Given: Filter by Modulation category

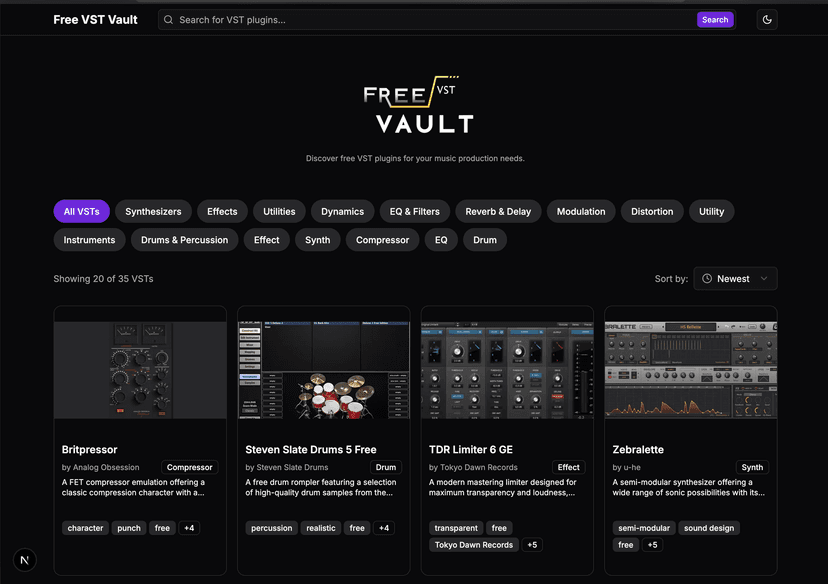Looking at the screenshot, I should pyautogui.click(x=581, y=211).
